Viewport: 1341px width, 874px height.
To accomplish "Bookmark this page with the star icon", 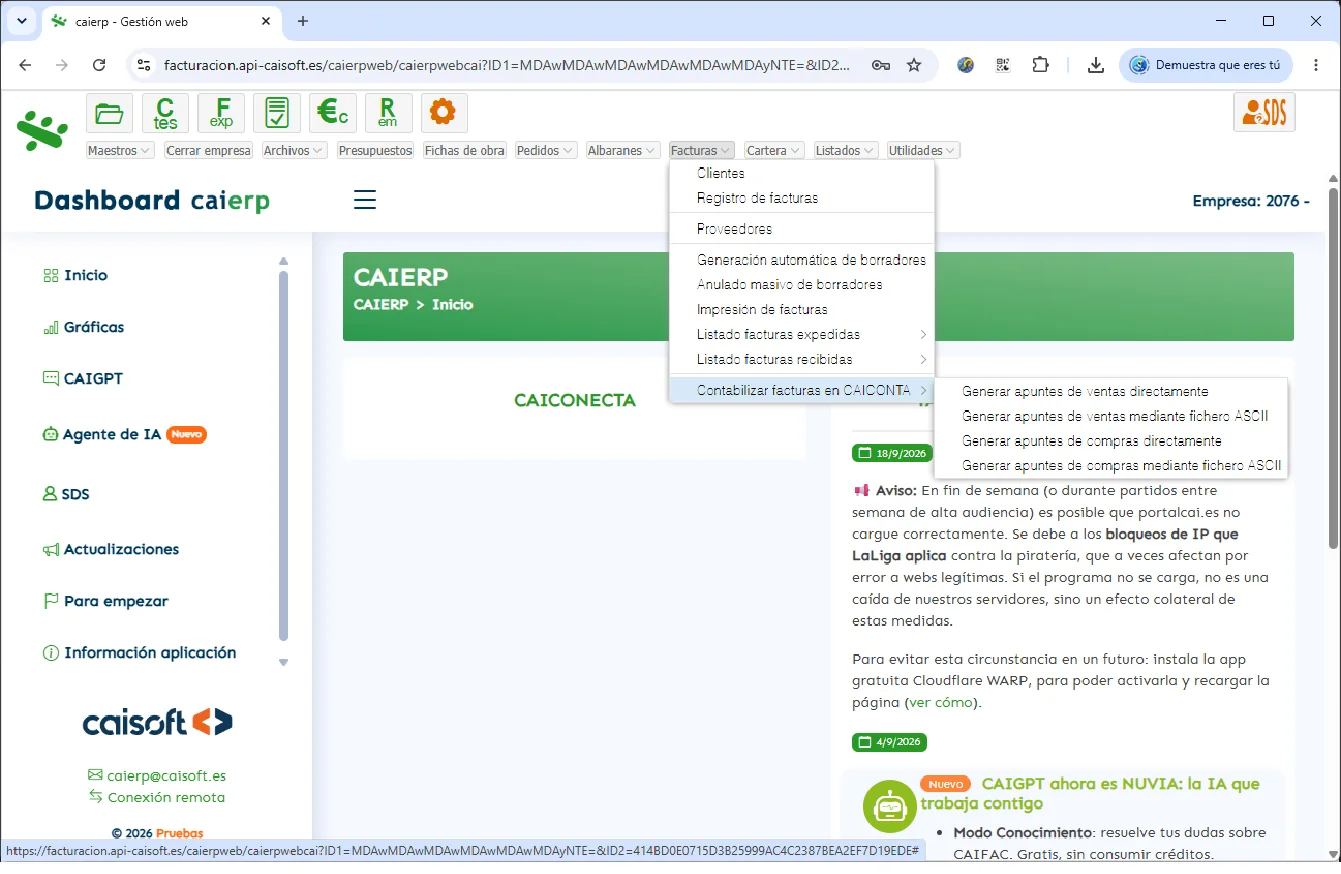I will 913,65.
